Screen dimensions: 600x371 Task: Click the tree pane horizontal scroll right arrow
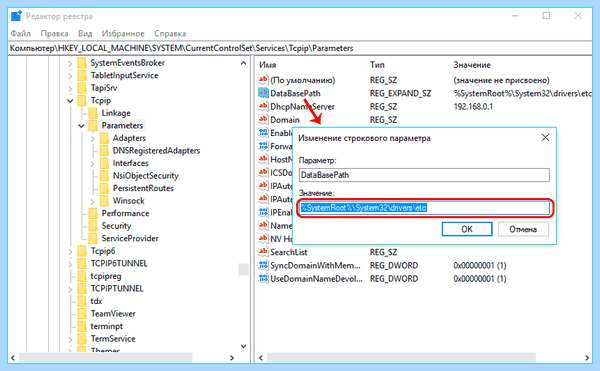click(x=232, y=358)
